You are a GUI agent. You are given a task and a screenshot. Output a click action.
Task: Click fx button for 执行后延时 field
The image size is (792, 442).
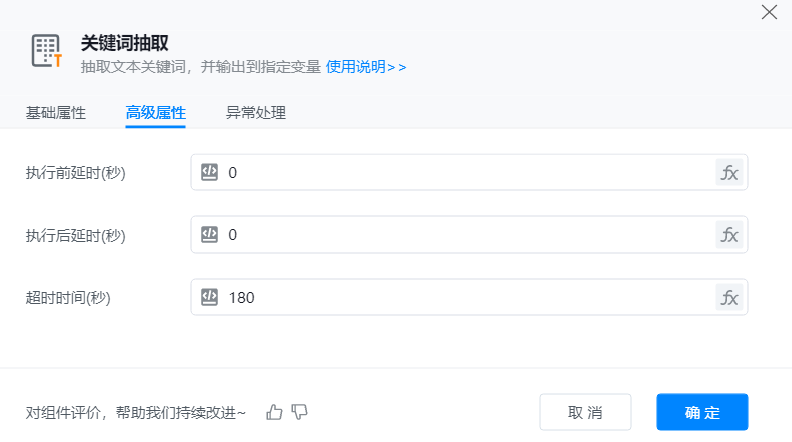pos(730,235)
